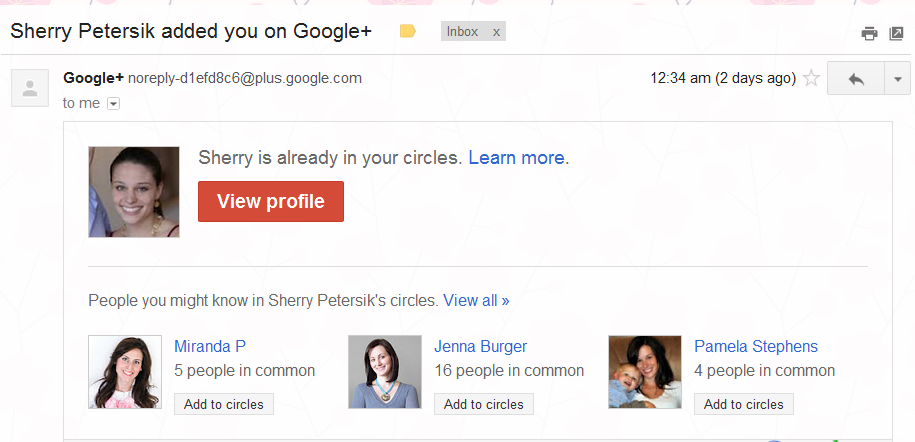The image size is (915, 442).
Task: Open email in new window icon
Action: tap(897, 33)
